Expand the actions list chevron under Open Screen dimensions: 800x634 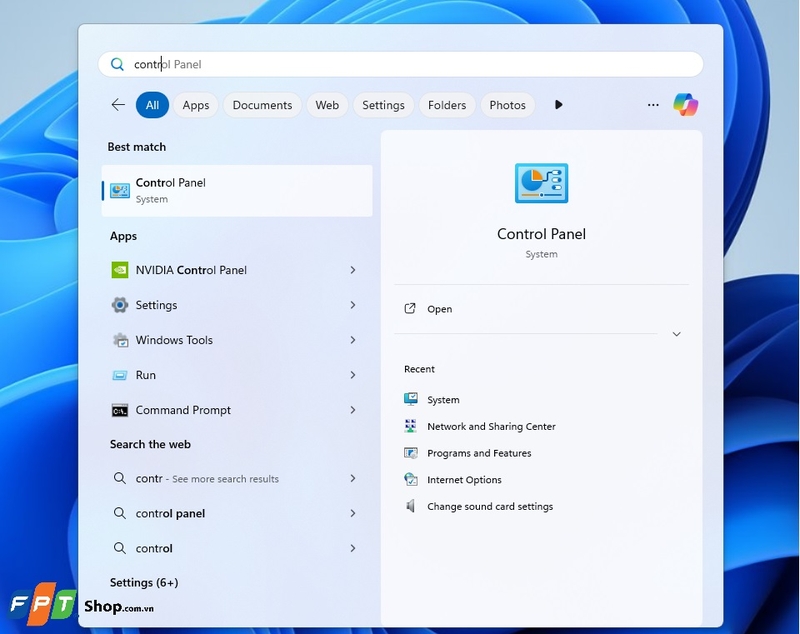pyautogui.click(x=676, y=334)
